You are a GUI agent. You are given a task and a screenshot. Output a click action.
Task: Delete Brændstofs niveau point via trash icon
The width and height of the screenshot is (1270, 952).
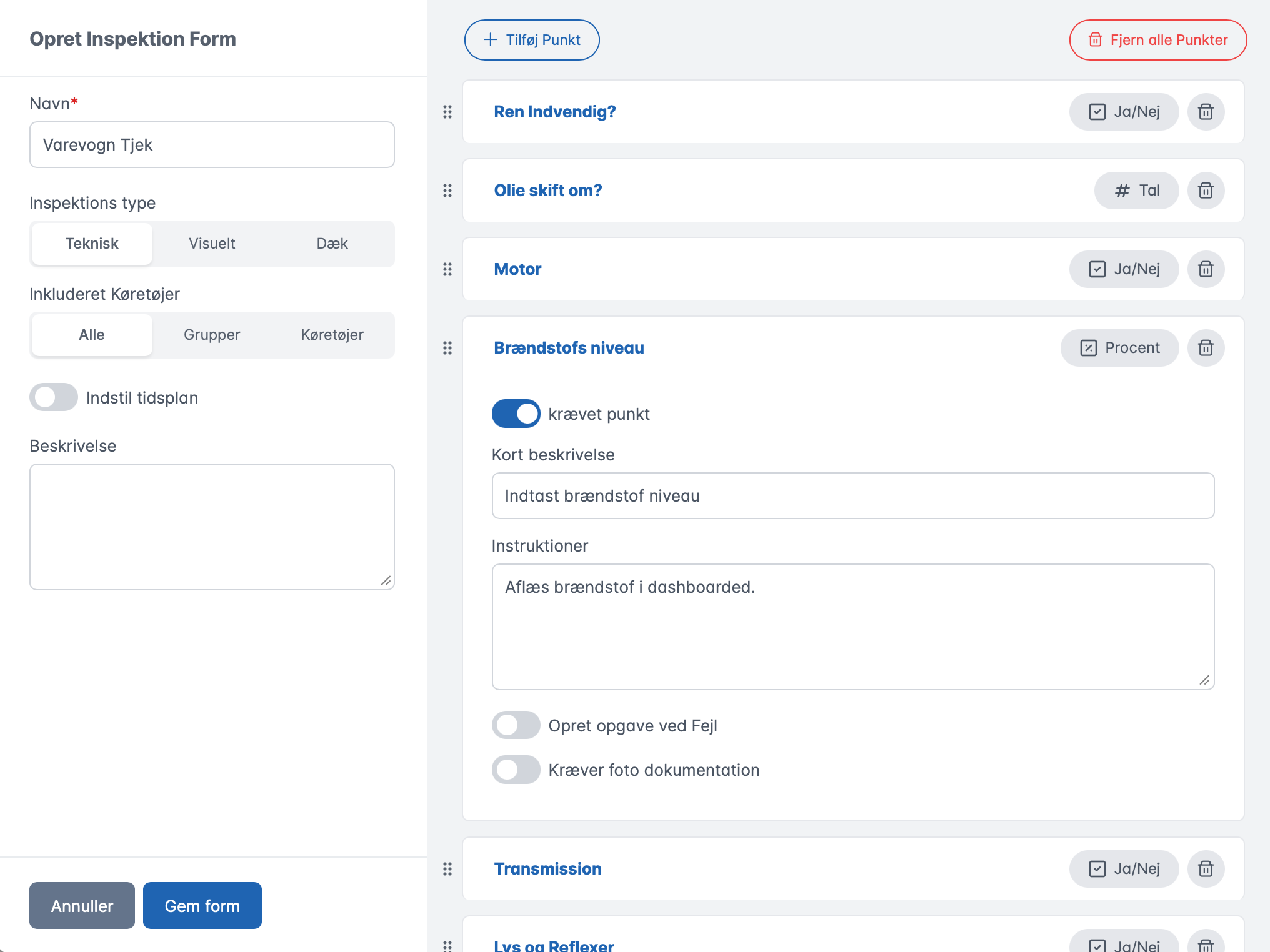[x=1205, y=348]
